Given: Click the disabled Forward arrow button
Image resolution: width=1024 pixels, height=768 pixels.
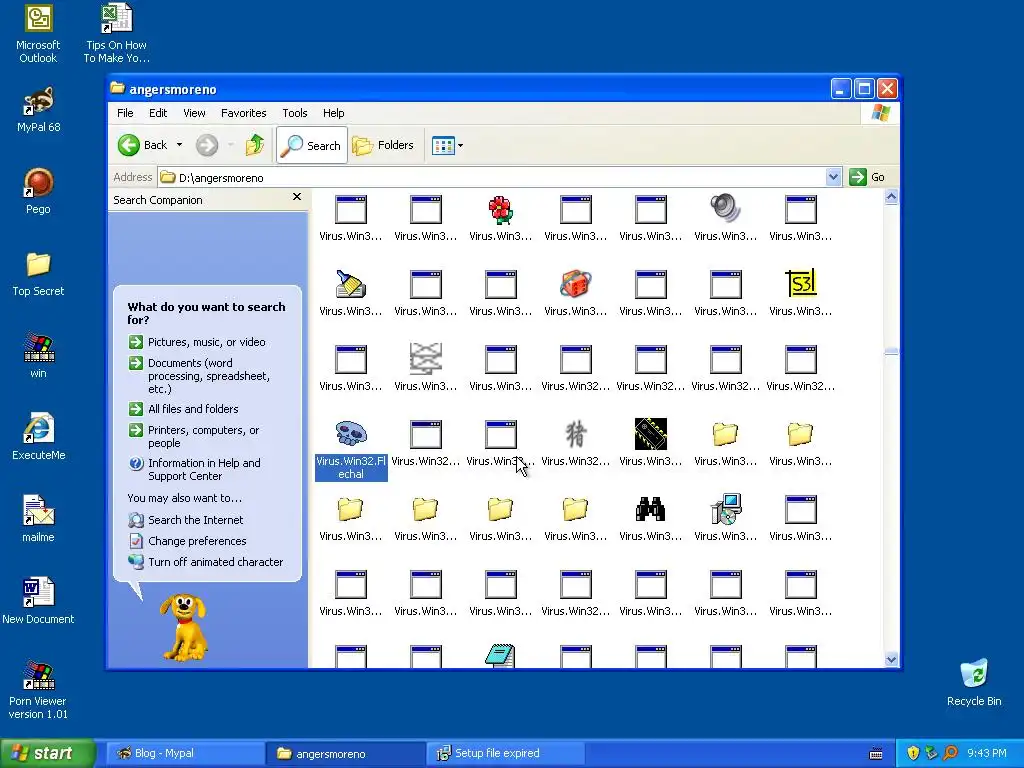Looking at the screenshot, I should tap(206, 145).
